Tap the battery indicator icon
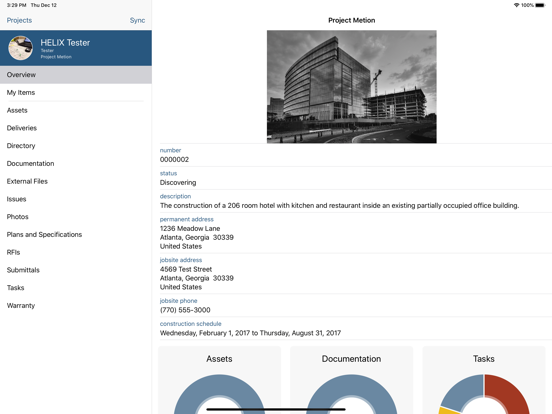The image size is (552, 414). click(540, 5)
